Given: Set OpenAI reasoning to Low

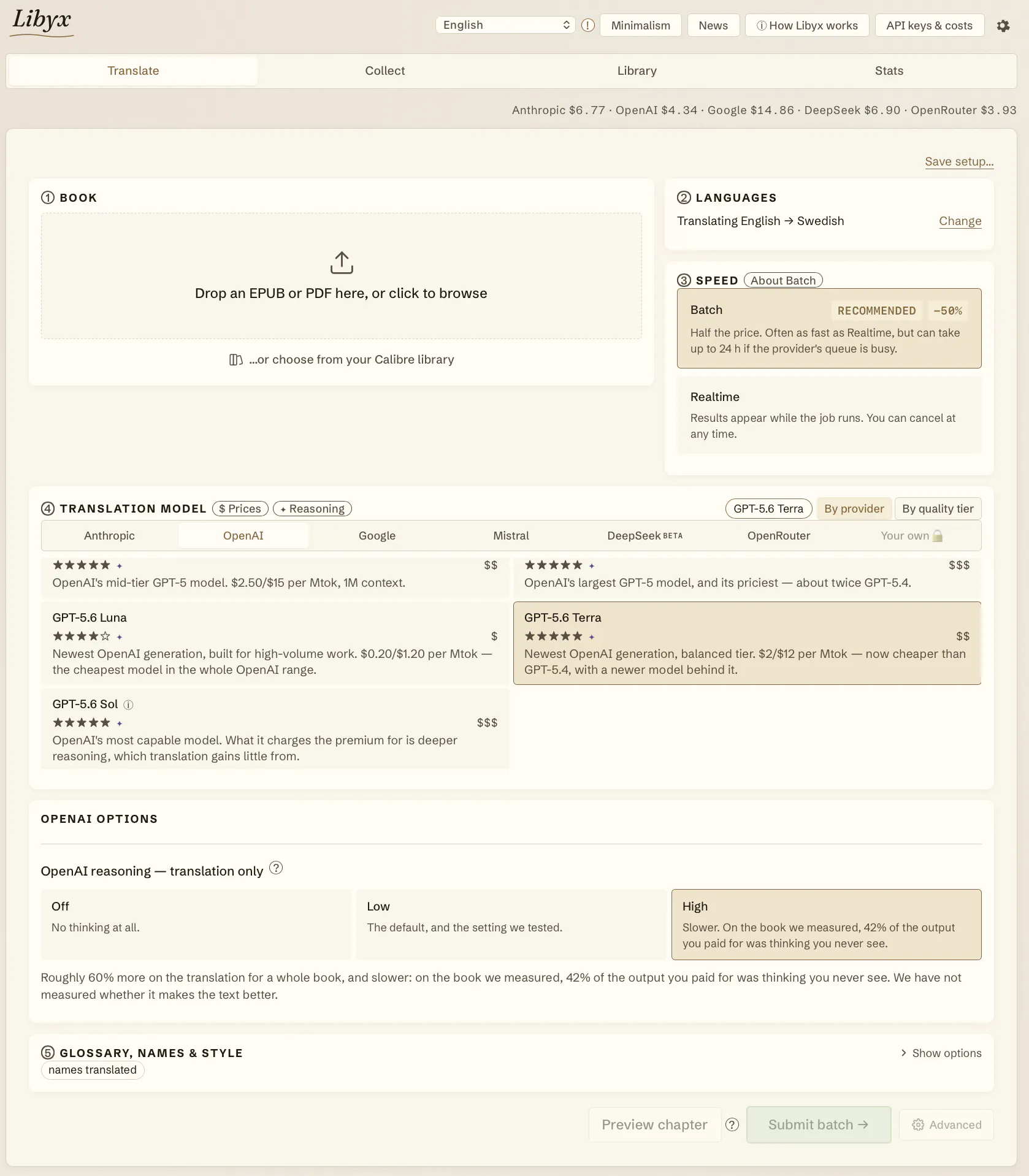Looking at the screenshot, I should [x=511, y=924].
